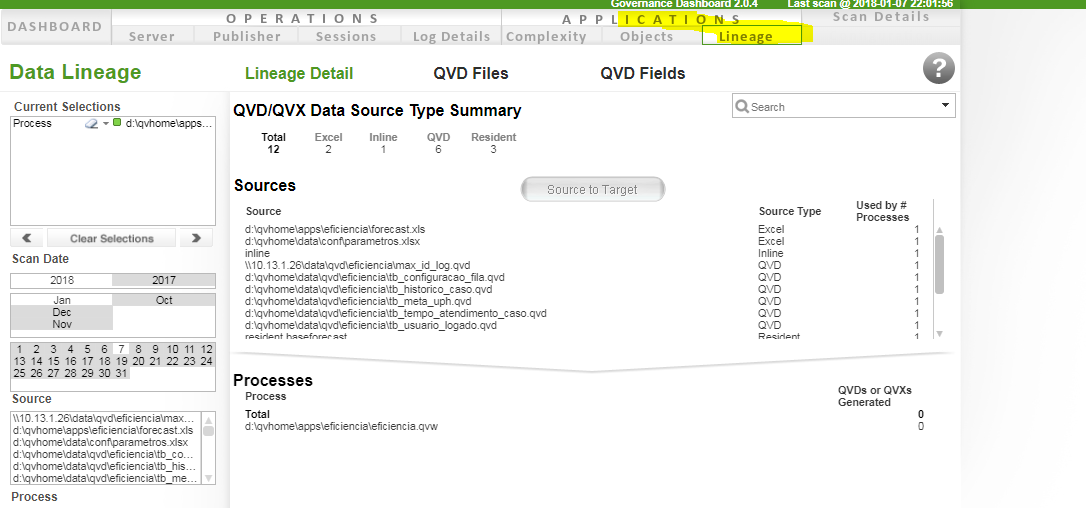This screenshot has width=1086, height=508.
Task: Go back one selection step
Action: (x=26, y=238)
